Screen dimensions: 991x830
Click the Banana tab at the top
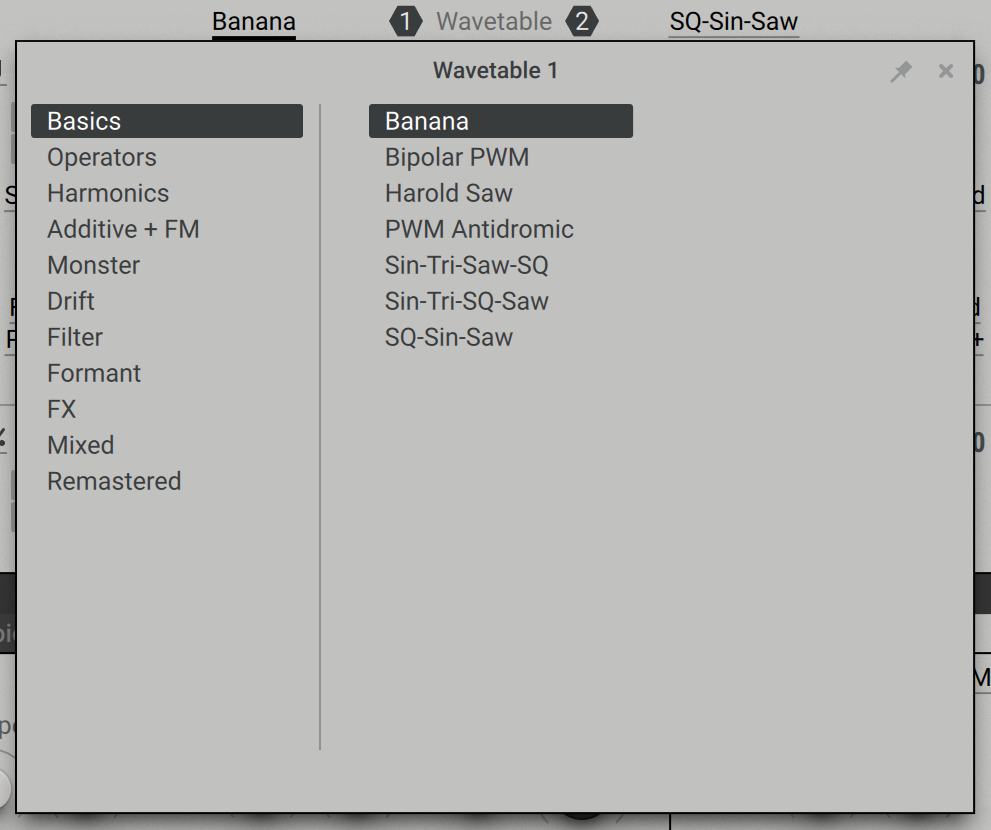[x=253, y=21]
